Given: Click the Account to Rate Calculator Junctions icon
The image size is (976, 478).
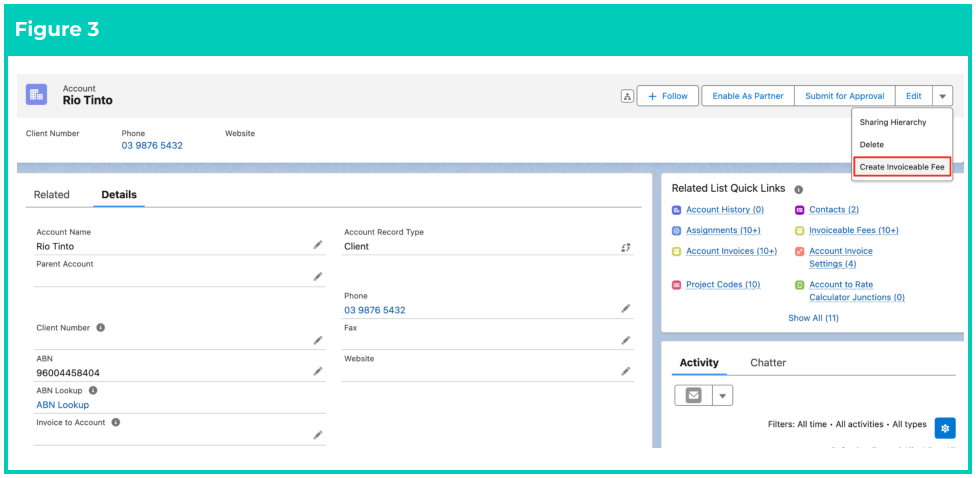Looking at the screenshot, I should pyautogui.click(x=800, y=285).
